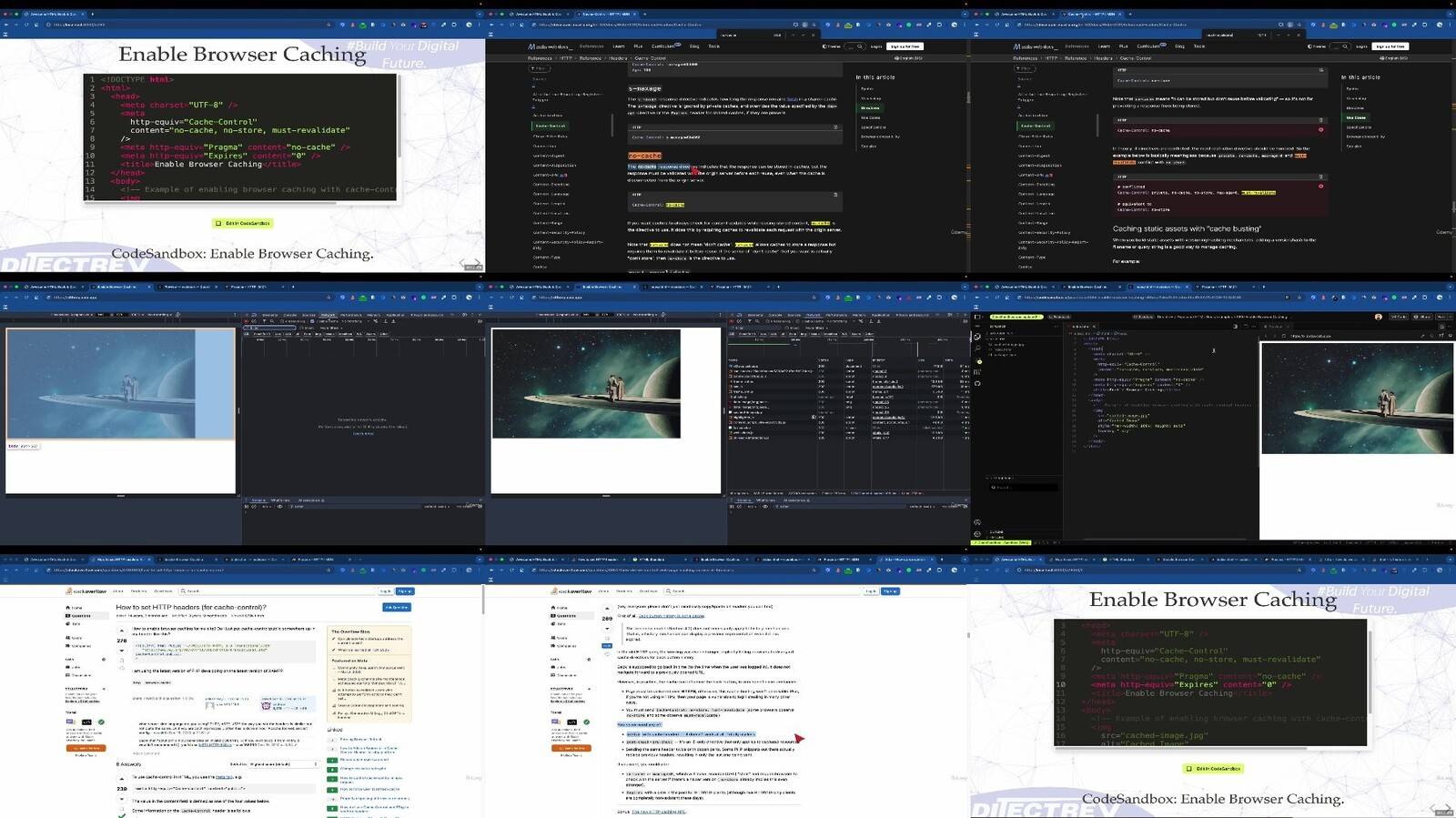Downvote the Stack Overflow question with 278 votes
The height and width of the screenshot is (818, 1456).
click(122, 651)
